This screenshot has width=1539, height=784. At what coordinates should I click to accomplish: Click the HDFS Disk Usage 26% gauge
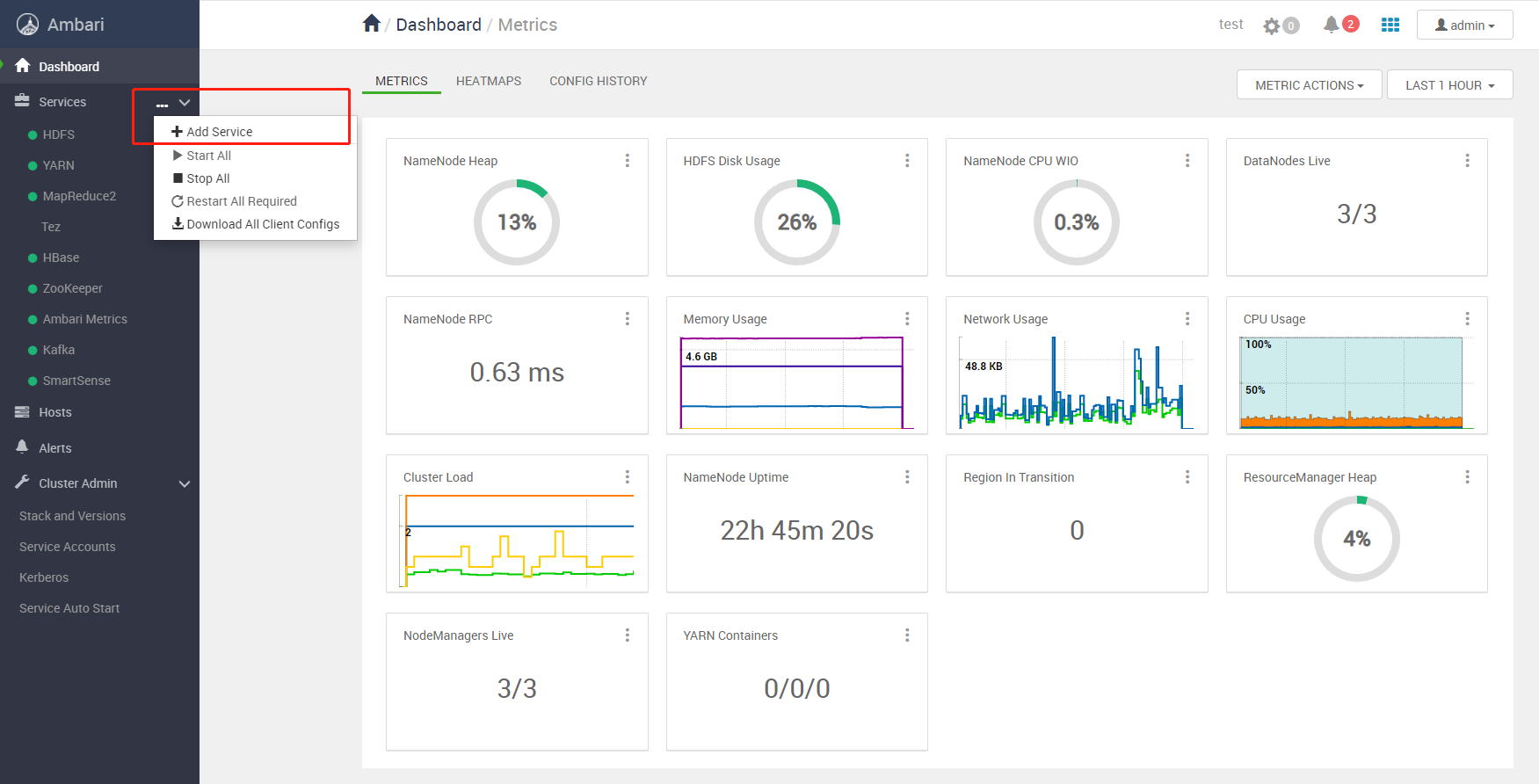(797, 222)
